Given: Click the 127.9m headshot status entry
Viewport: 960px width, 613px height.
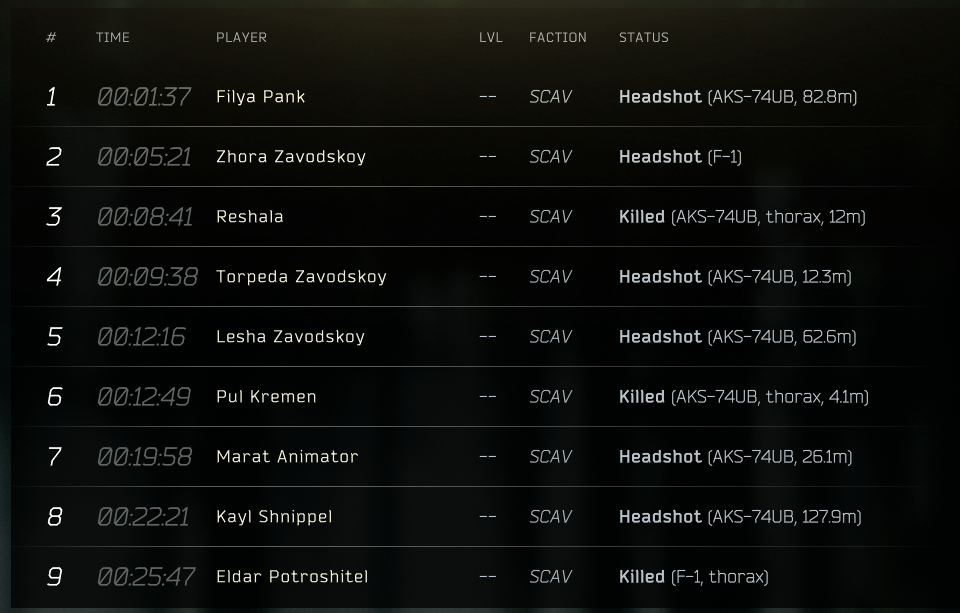Looking at the screenshot, I should click(740, 517).
